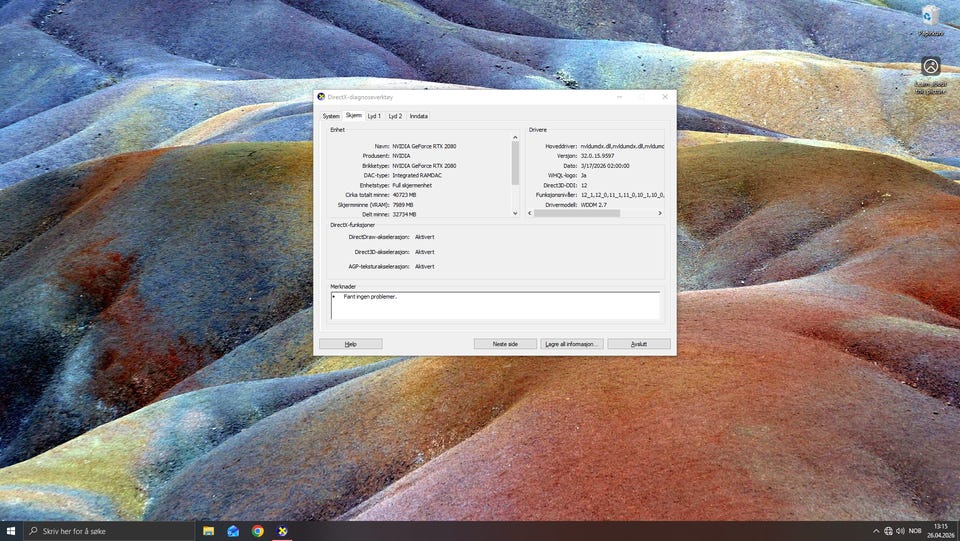This screenshot has height=541, width=960.
Task: Open File Explorer from the taskbar
Action: [x=208, y=531]
